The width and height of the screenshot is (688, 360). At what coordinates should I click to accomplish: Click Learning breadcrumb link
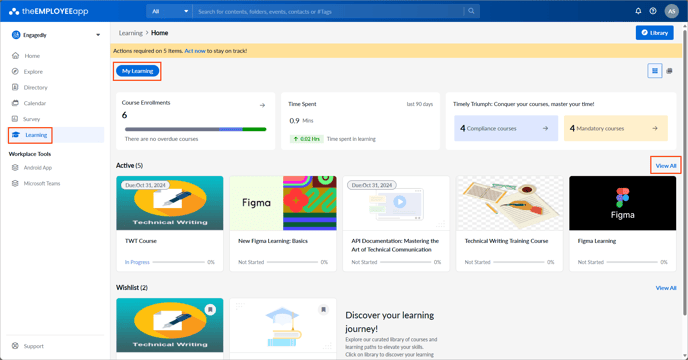[130, 33]
